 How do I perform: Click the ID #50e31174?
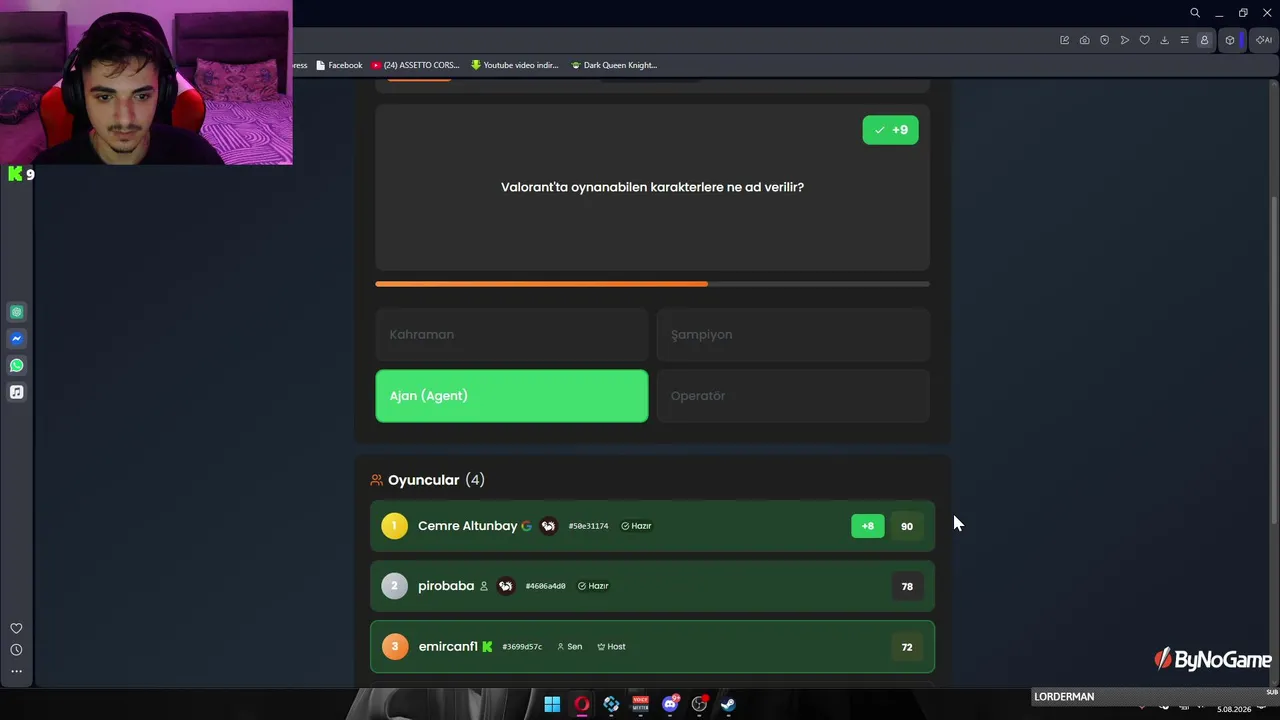click(x=588, y=526)
